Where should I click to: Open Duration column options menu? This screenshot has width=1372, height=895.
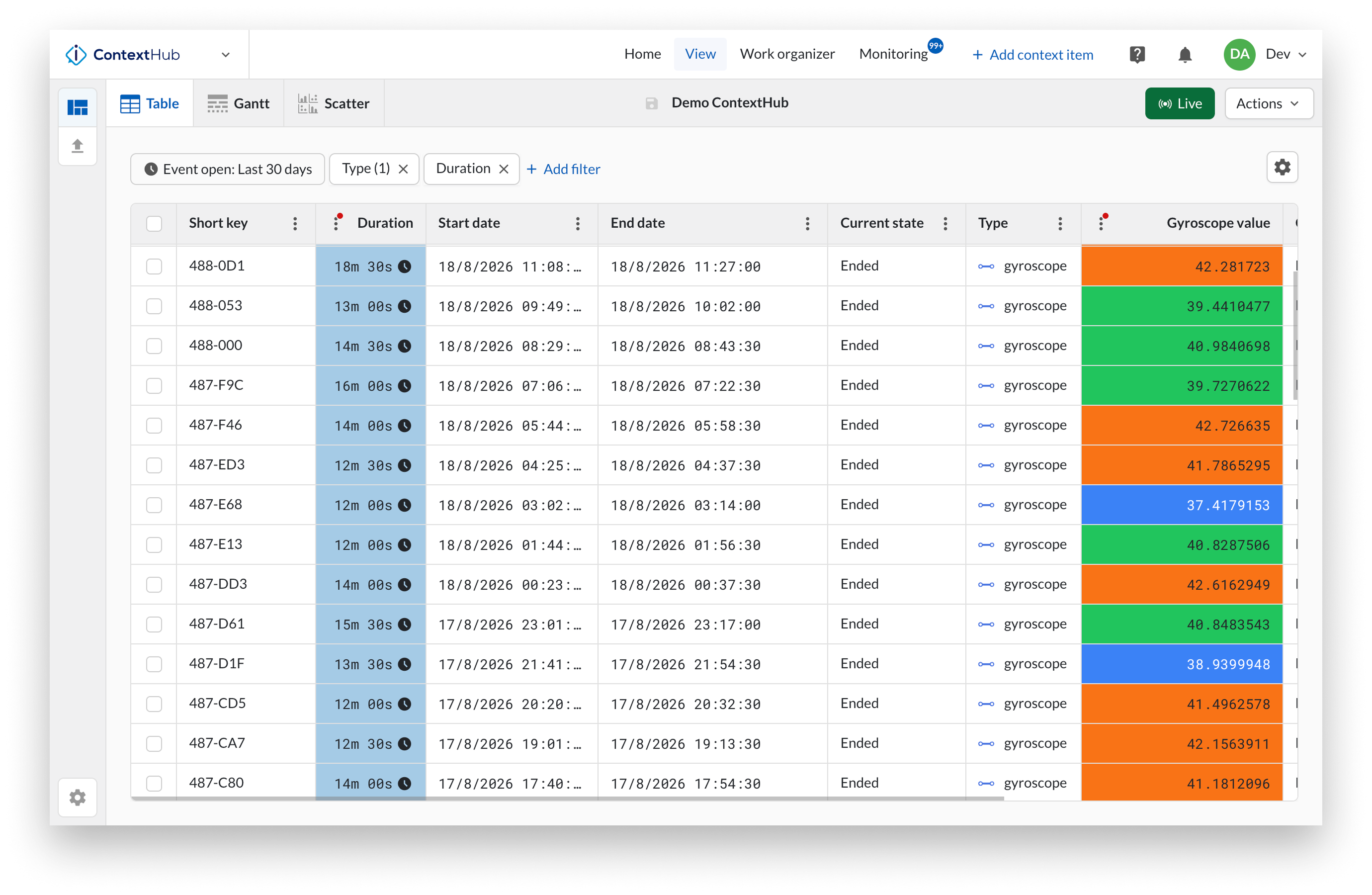coord(336,224)
